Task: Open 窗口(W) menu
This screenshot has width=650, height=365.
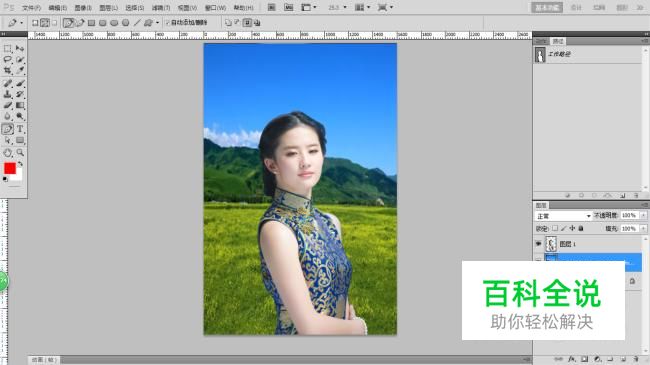Action: click(215, 8)
